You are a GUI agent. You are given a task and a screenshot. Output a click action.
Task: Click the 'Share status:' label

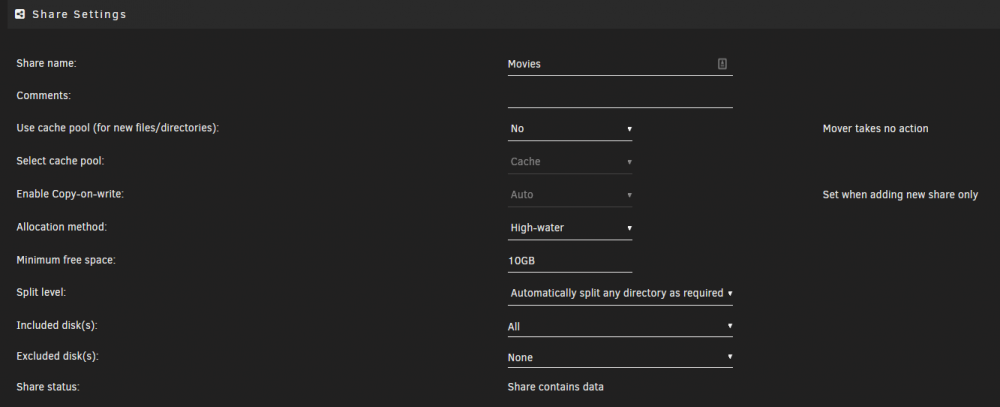coord(48,387)
